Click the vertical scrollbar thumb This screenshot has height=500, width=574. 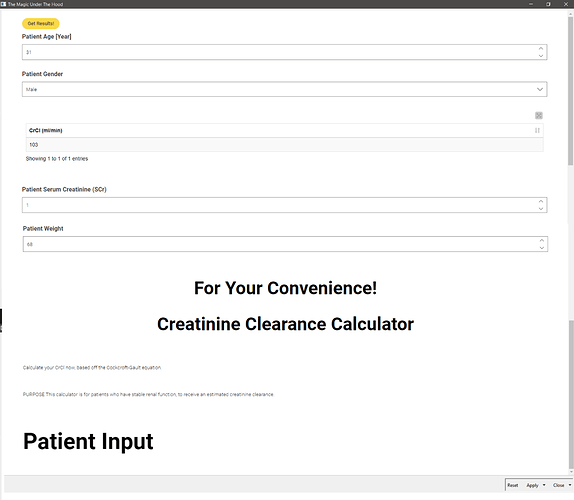pyautogui.click(x=570, y=90)
